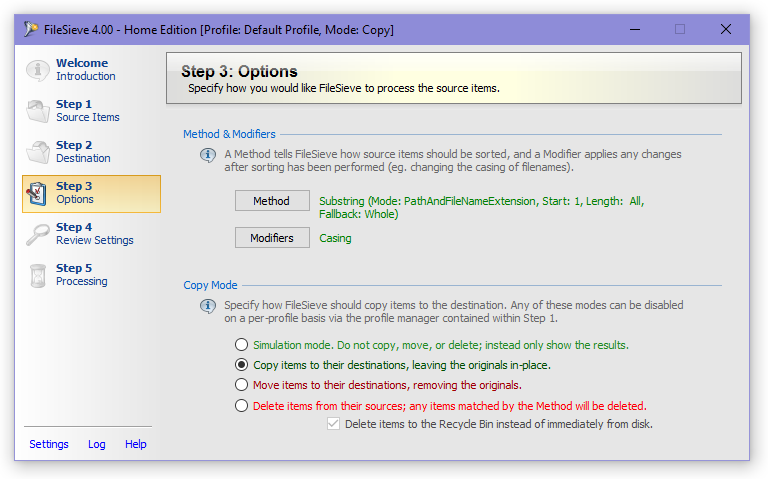Click the Step 5 hourglass icon
Viewport: 768px width, 479px height.
coord(38,275)
